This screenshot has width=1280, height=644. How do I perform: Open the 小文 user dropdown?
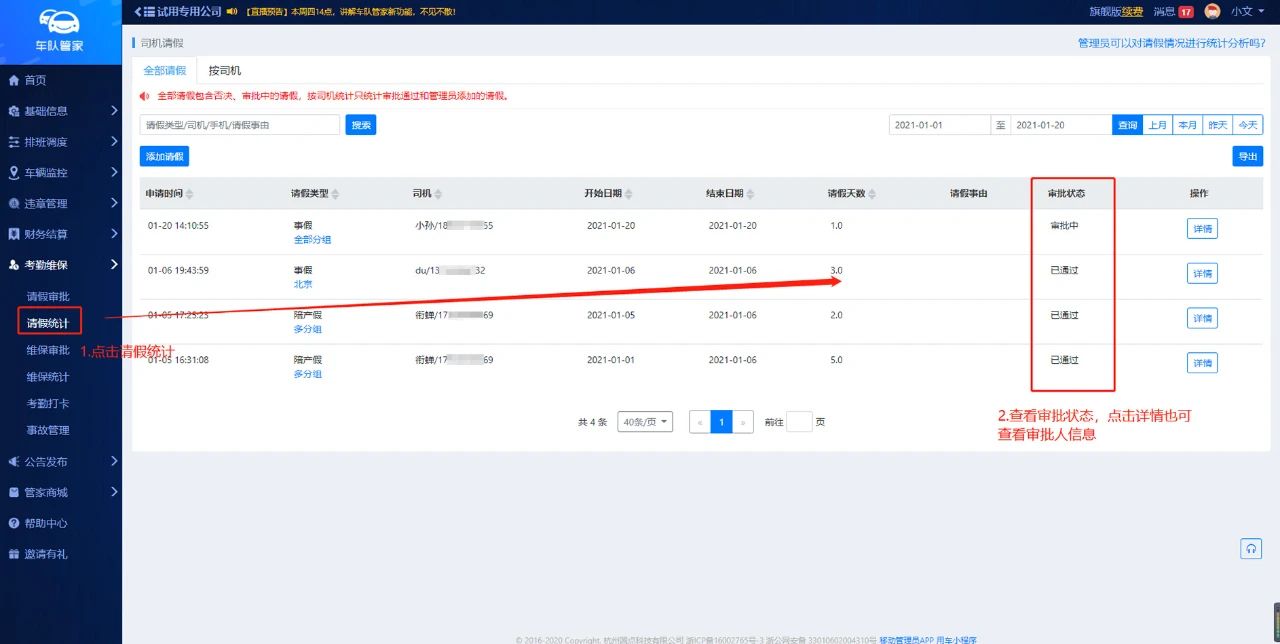pos(1247,12)
